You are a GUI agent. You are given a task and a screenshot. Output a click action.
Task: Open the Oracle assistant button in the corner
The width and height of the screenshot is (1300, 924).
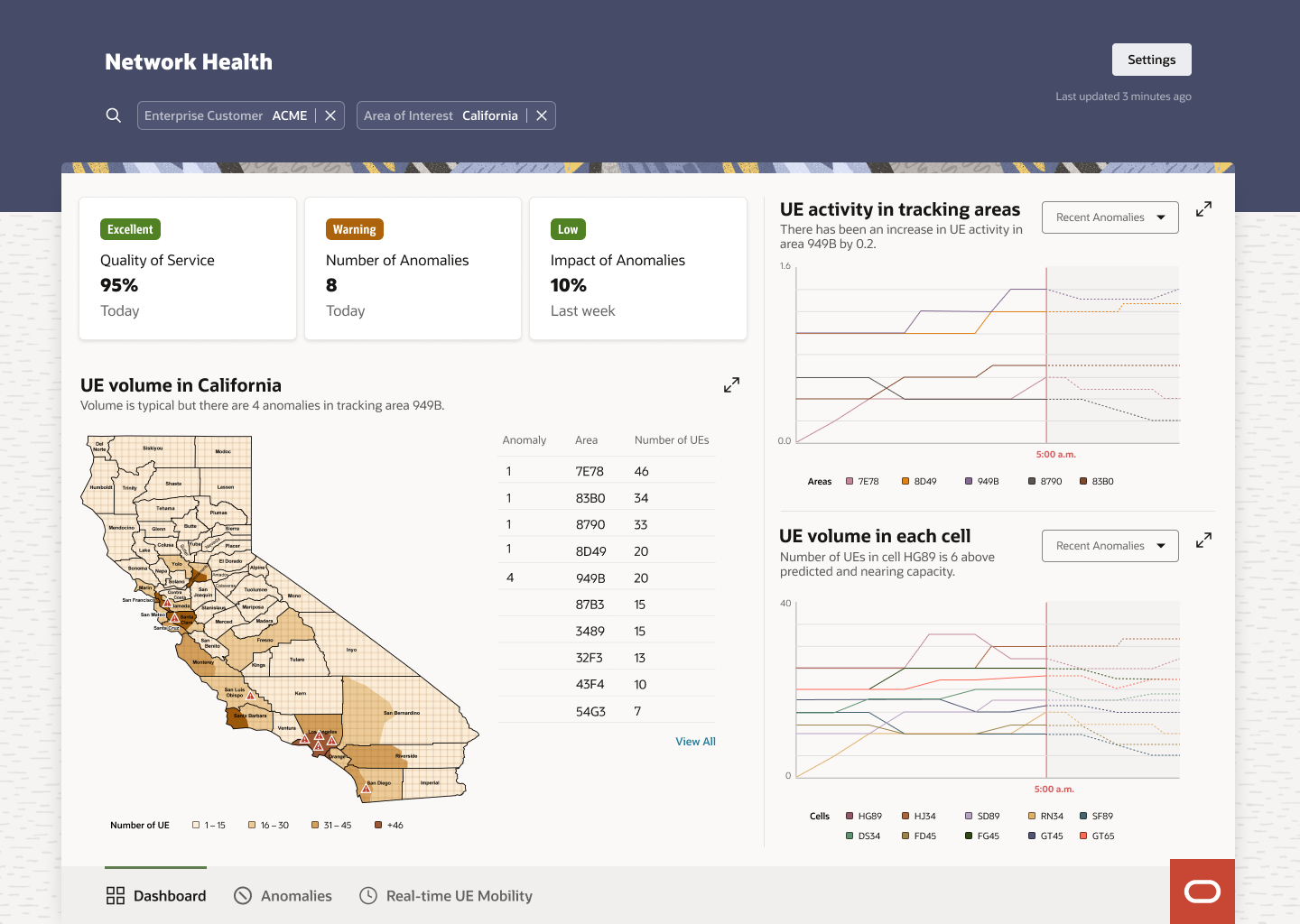pos(1202,892)
